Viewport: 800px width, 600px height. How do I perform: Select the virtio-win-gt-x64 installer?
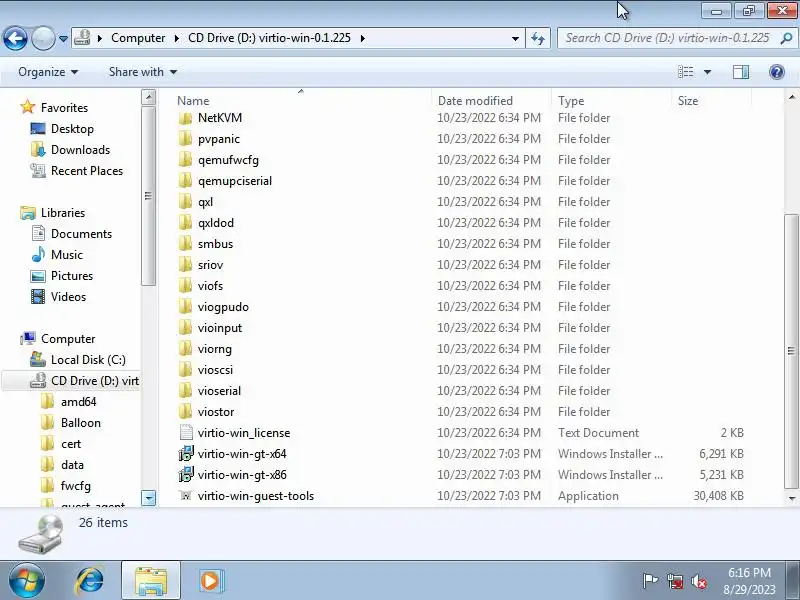pos(242,454)
